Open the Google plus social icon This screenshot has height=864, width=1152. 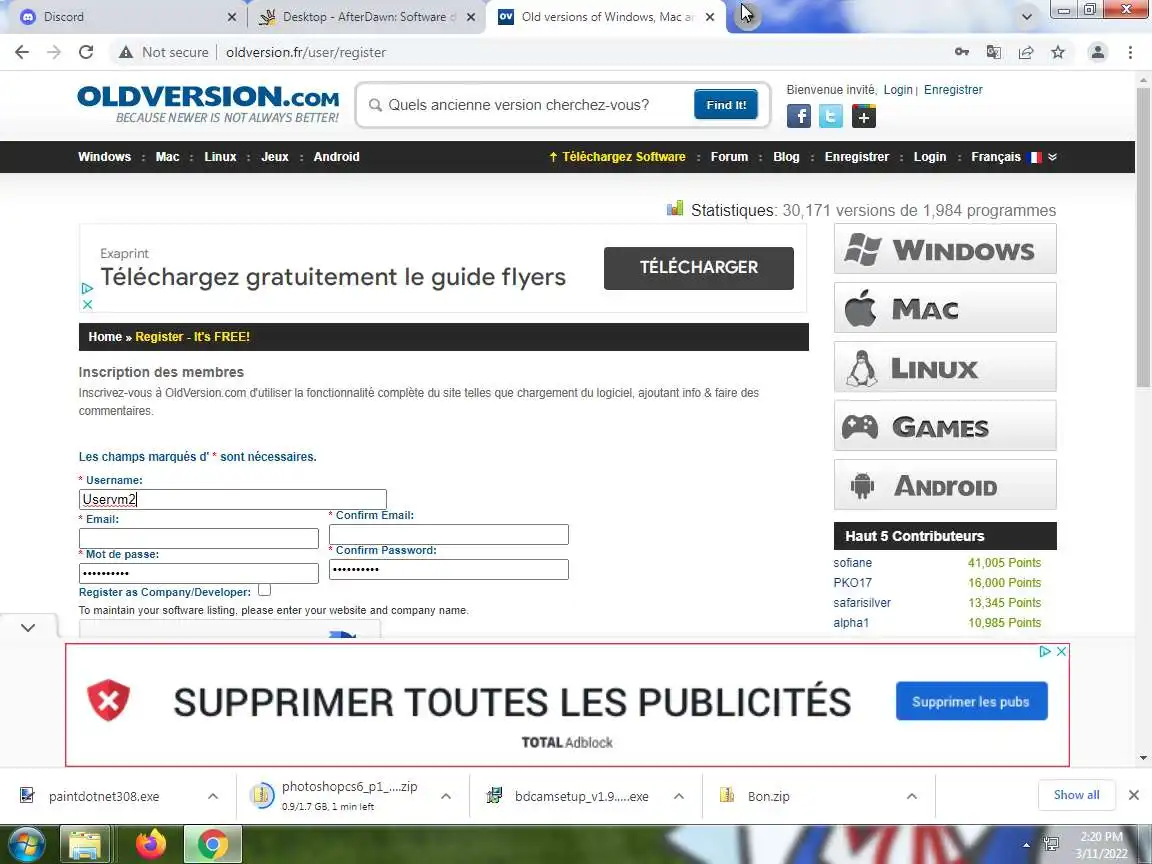tap(864, 116)
